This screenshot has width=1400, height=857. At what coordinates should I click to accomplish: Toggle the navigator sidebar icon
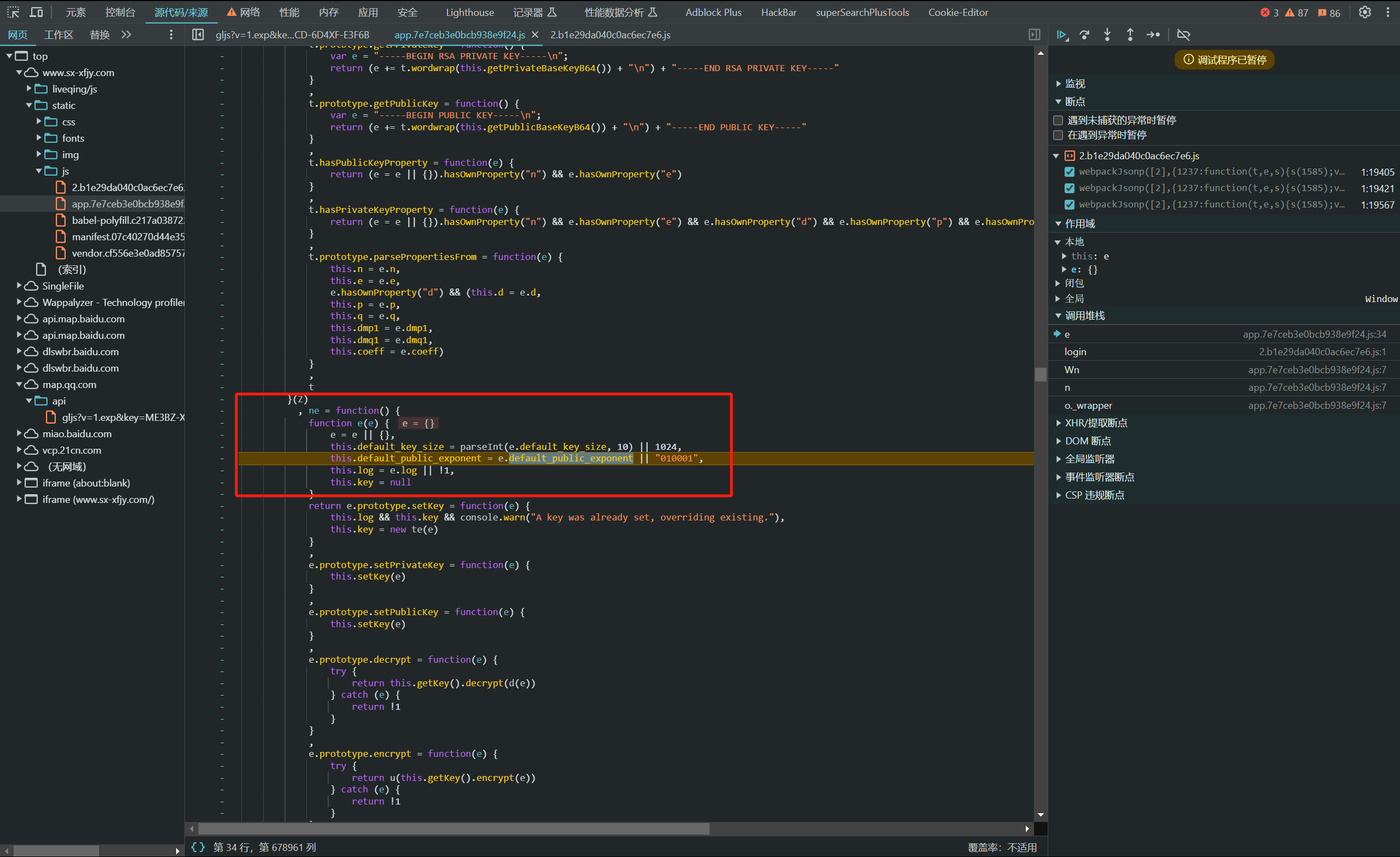pyautogui.click(x=197, y=34)
